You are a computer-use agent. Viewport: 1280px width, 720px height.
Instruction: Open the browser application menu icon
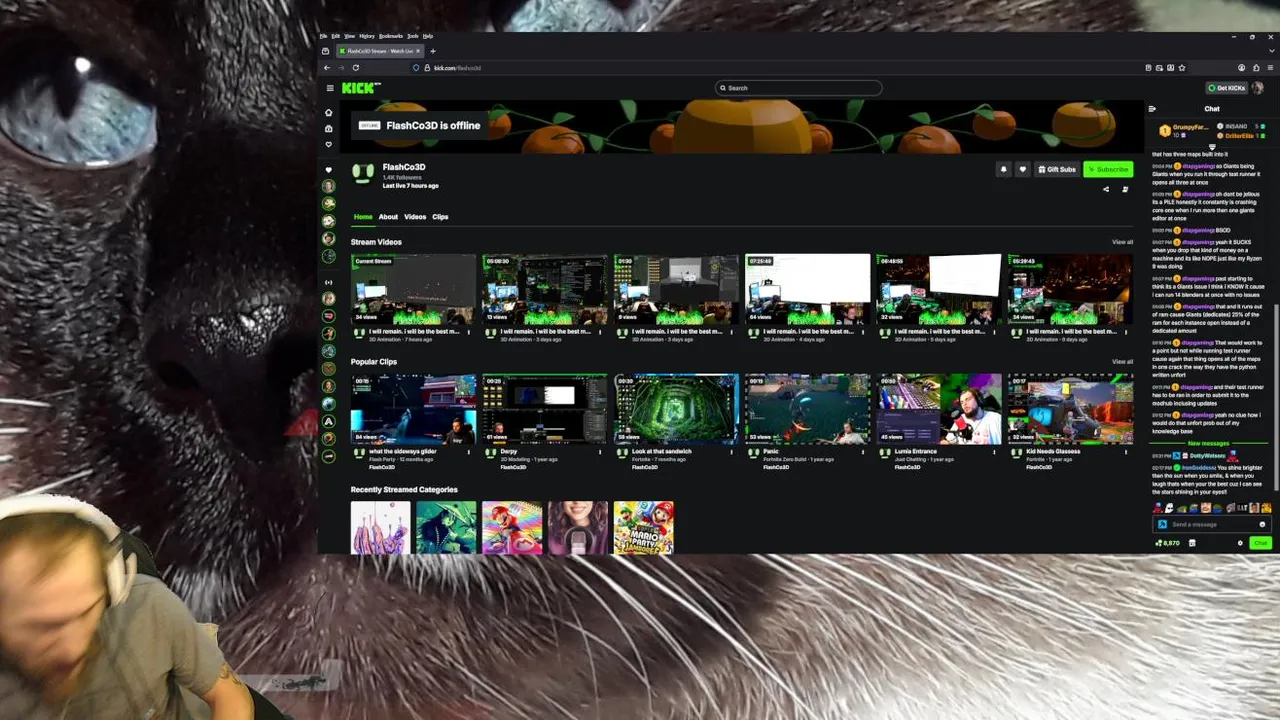coord(1268,68)
